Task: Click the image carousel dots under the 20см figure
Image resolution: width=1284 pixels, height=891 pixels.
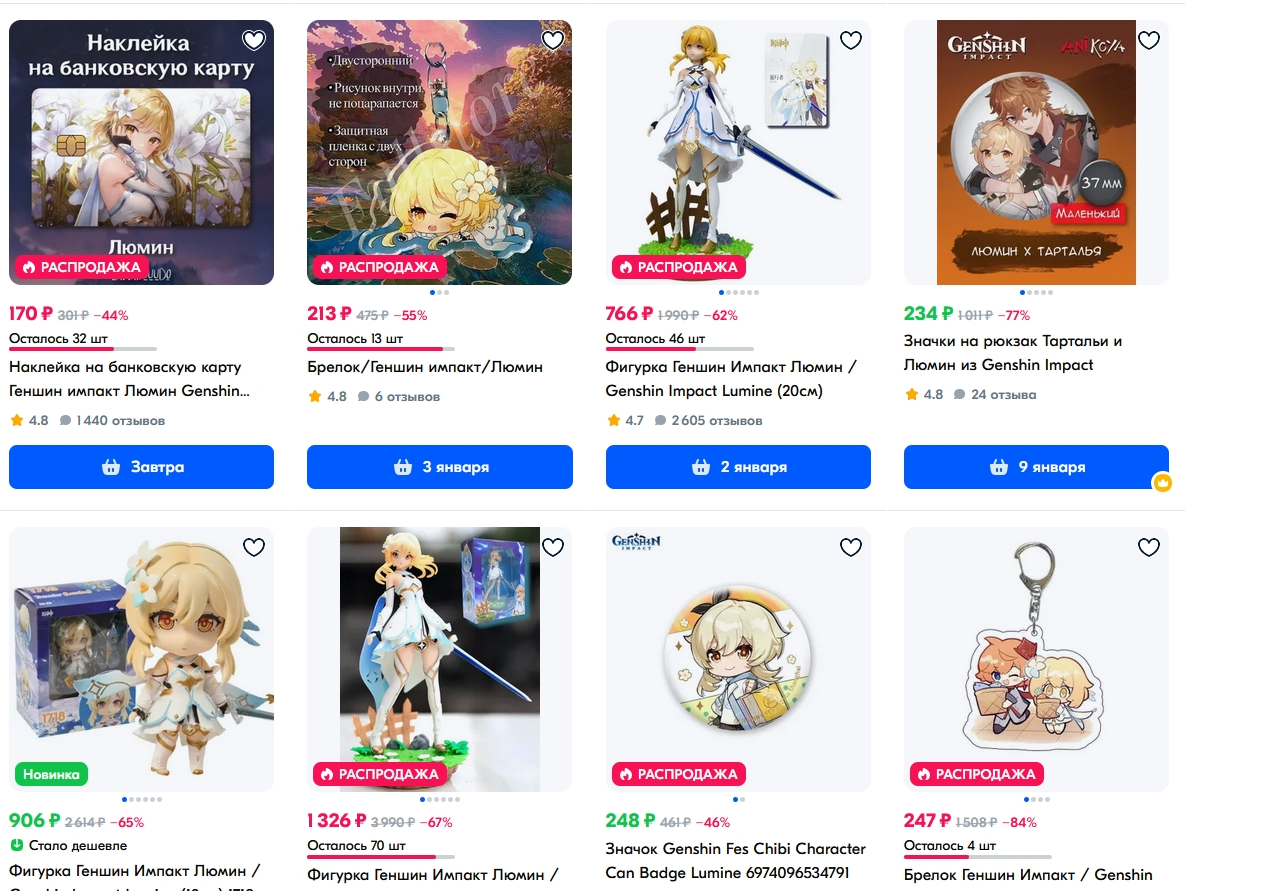Action: pos(738,293)
